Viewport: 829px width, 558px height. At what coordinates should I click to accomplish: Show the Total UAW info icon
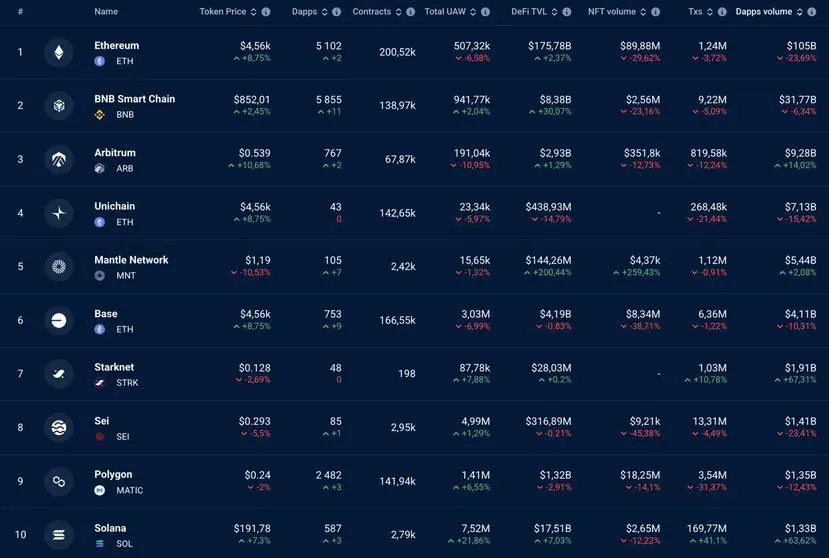(485, 12)
